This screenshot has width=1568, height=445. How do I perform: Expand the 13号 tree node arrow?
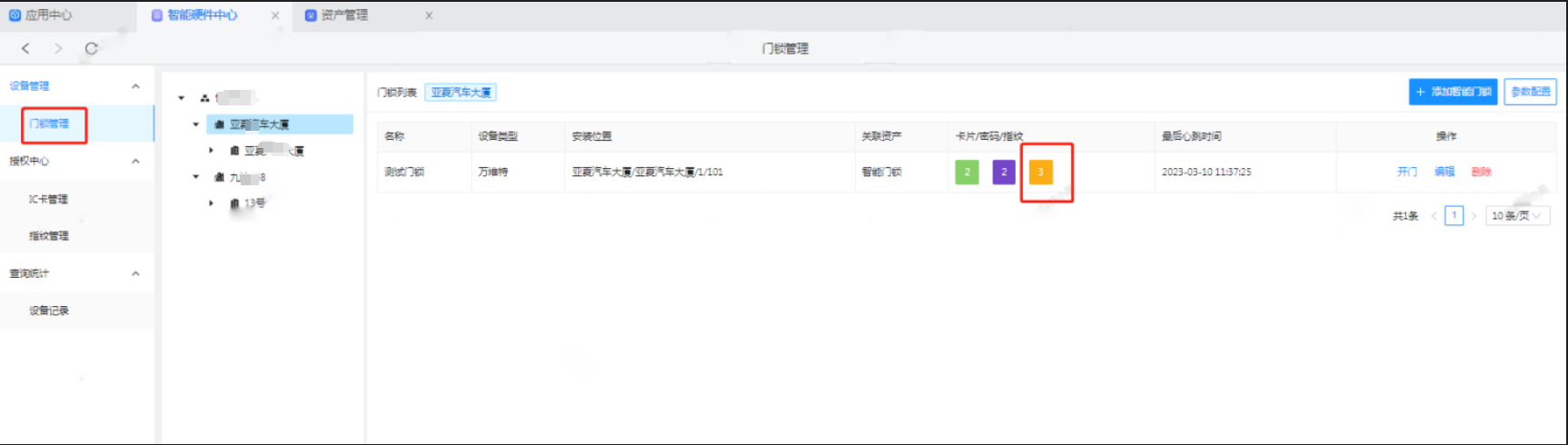(211, 203)
